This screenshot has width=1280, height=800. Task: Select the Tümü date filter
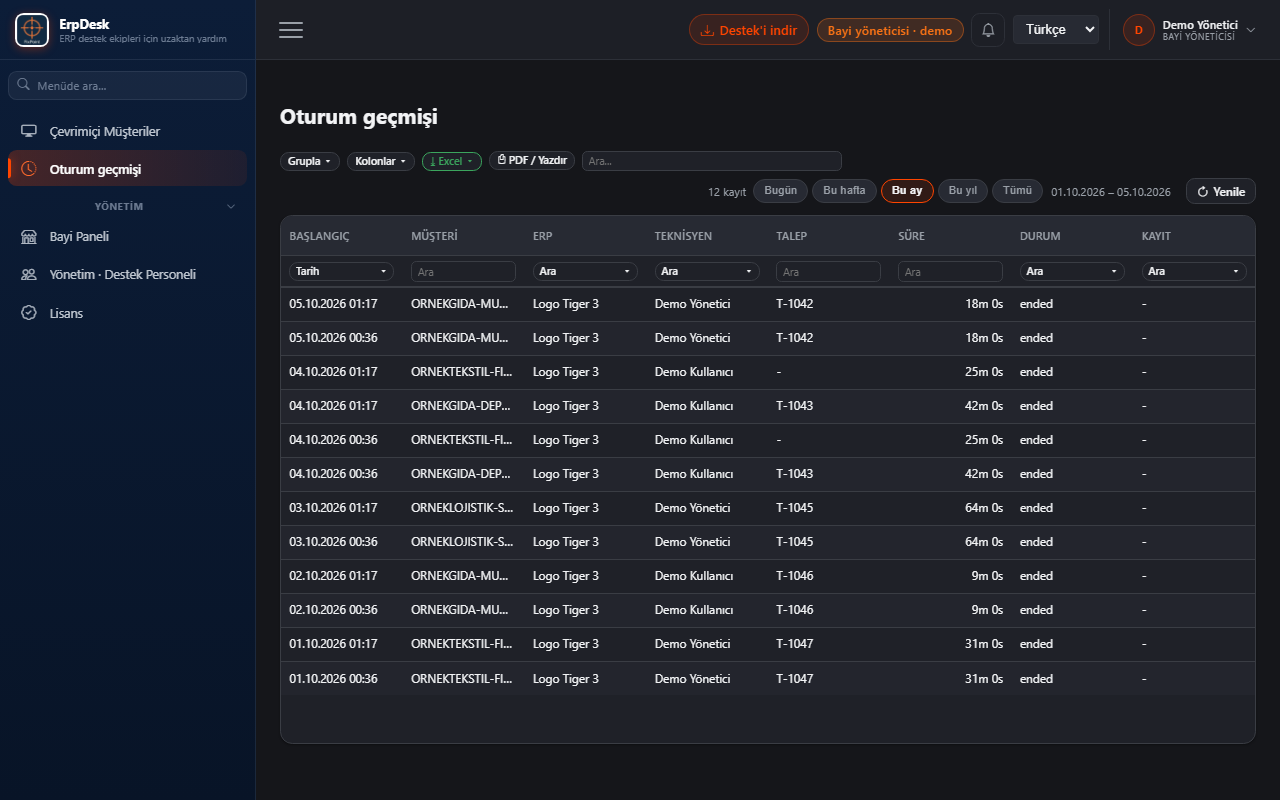[x=1017, y=191]
